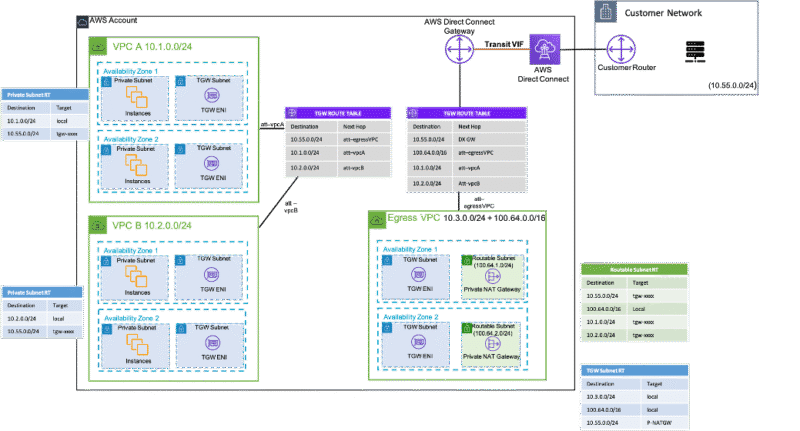
Task: Select Private NAT Gateway icon in subnet 100.64.1.0/24
Action: coord(492,277)
